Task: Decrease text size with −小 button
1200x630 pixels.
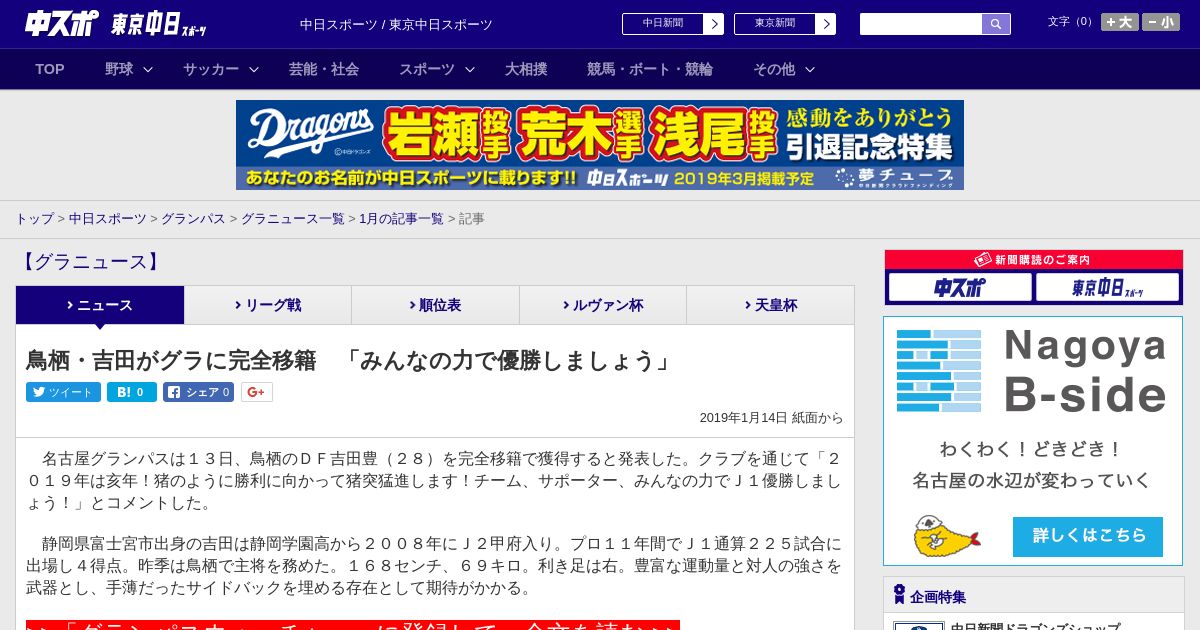Action: [1161, 22]
